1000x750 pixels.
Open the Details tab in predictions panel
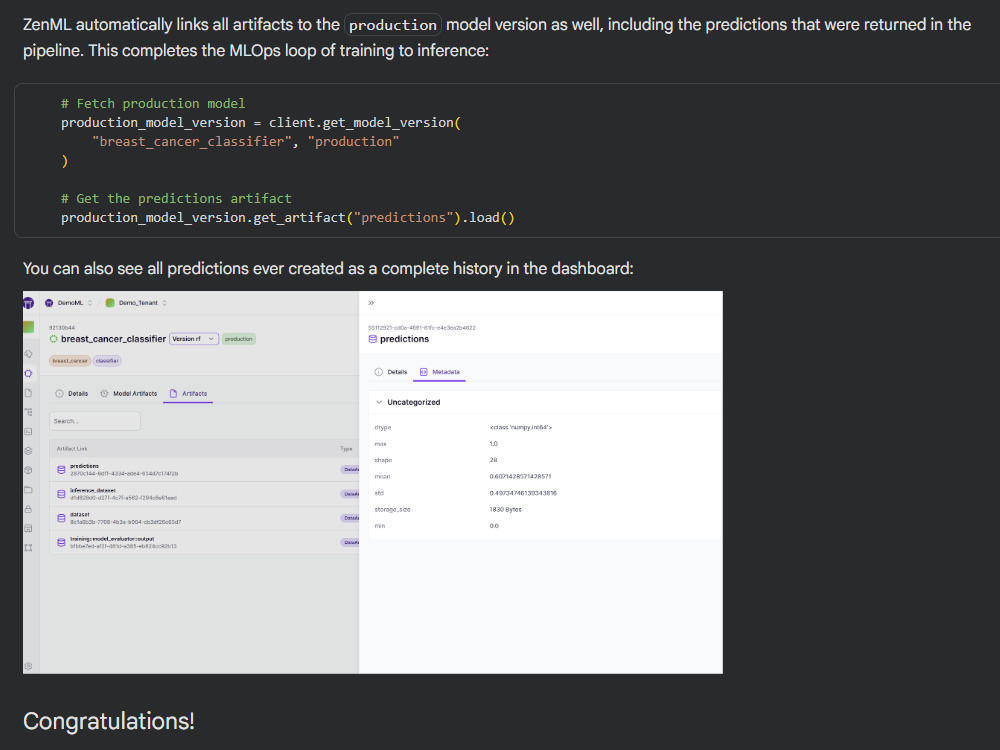tap(391, 372)
